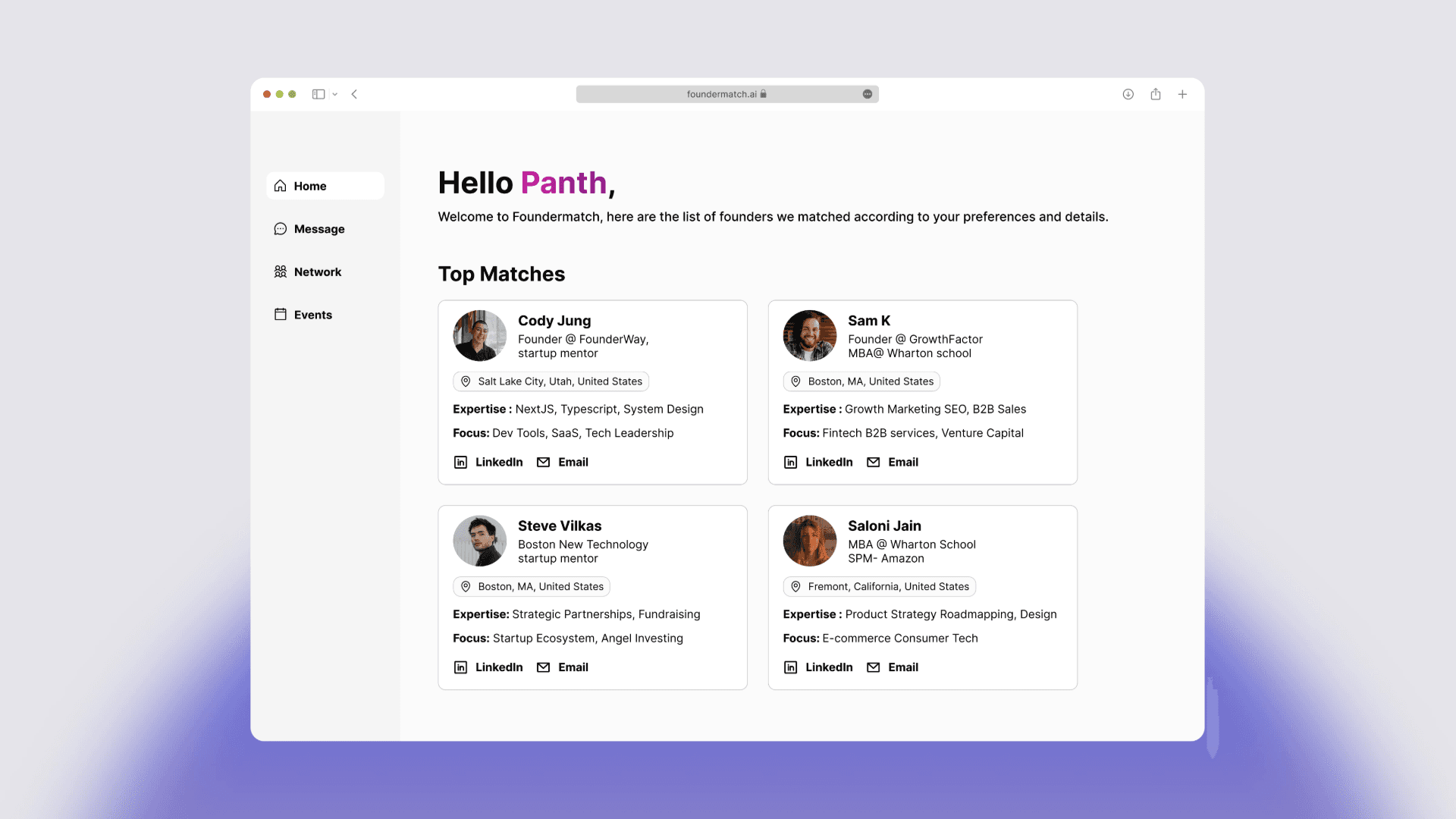The height and width of the screenshot is (819, 1456).
Task: Open browser downloads icon
Action: [x=1128, y=94]
